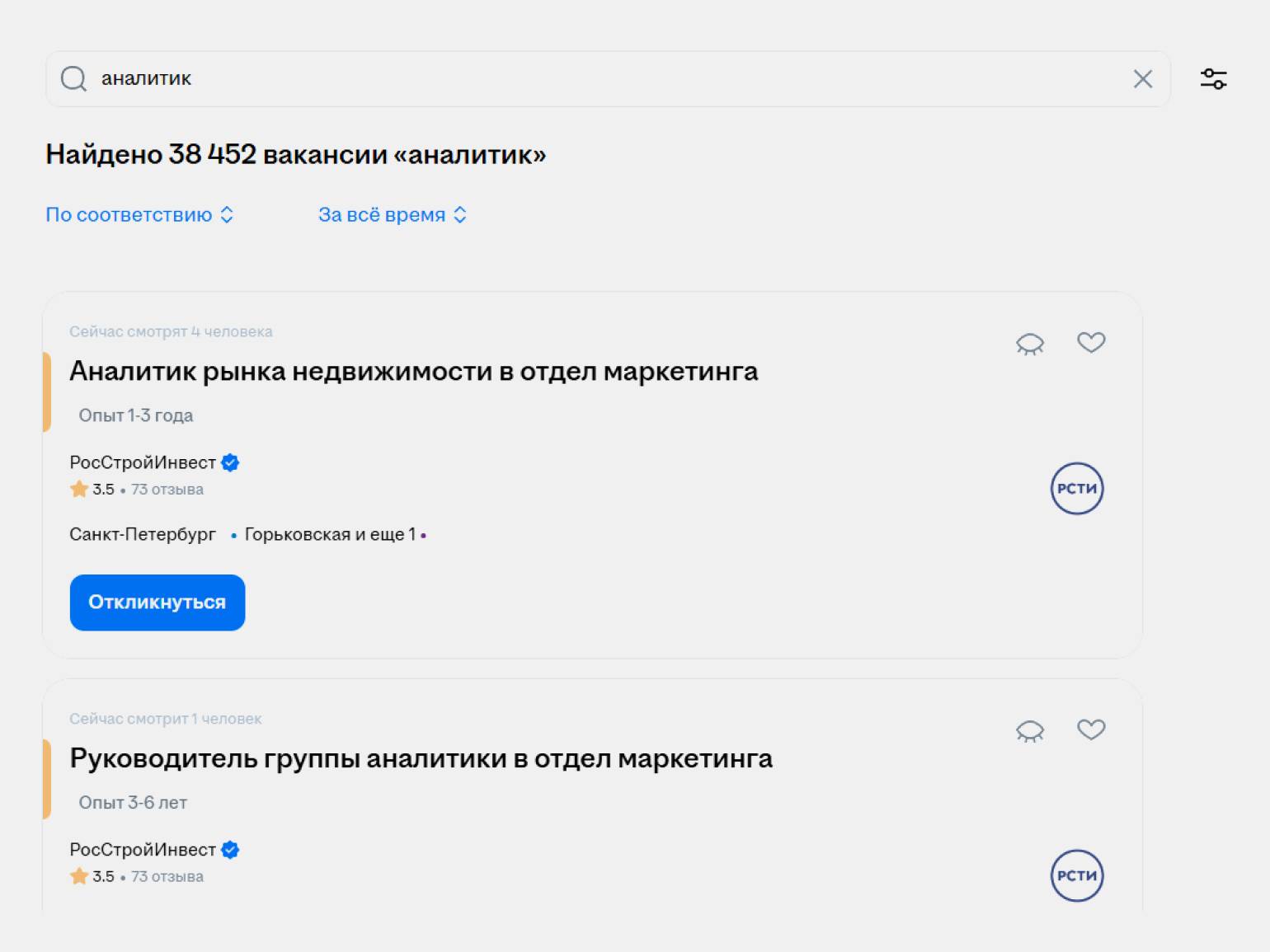Hide the «Аналитик рынка недвижимости» vacancy
The width and height of the screenshot is (1270, 952).
coord(1030,344)
